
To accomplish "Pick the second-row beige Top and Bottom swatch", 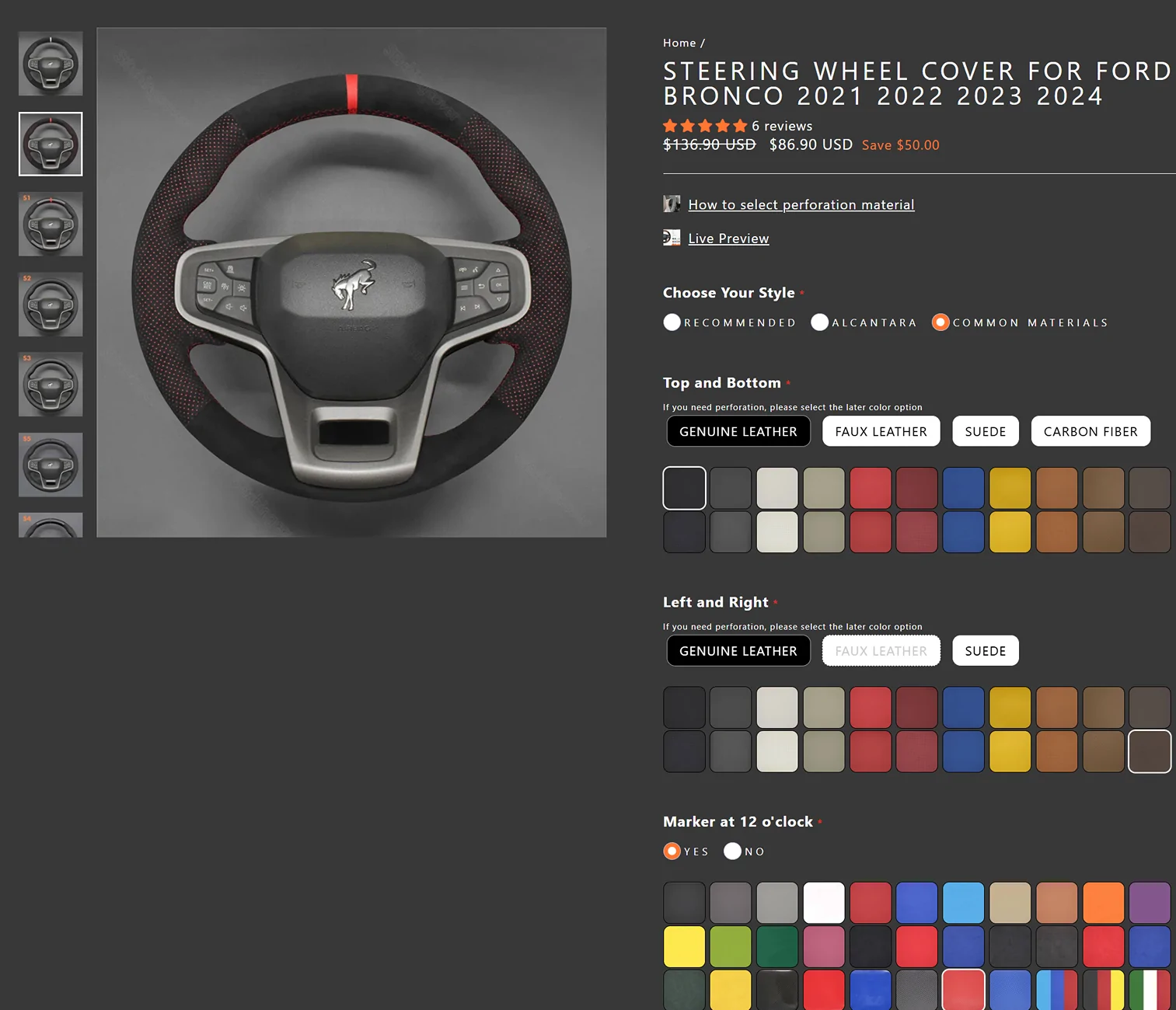I will coord(824,531).
